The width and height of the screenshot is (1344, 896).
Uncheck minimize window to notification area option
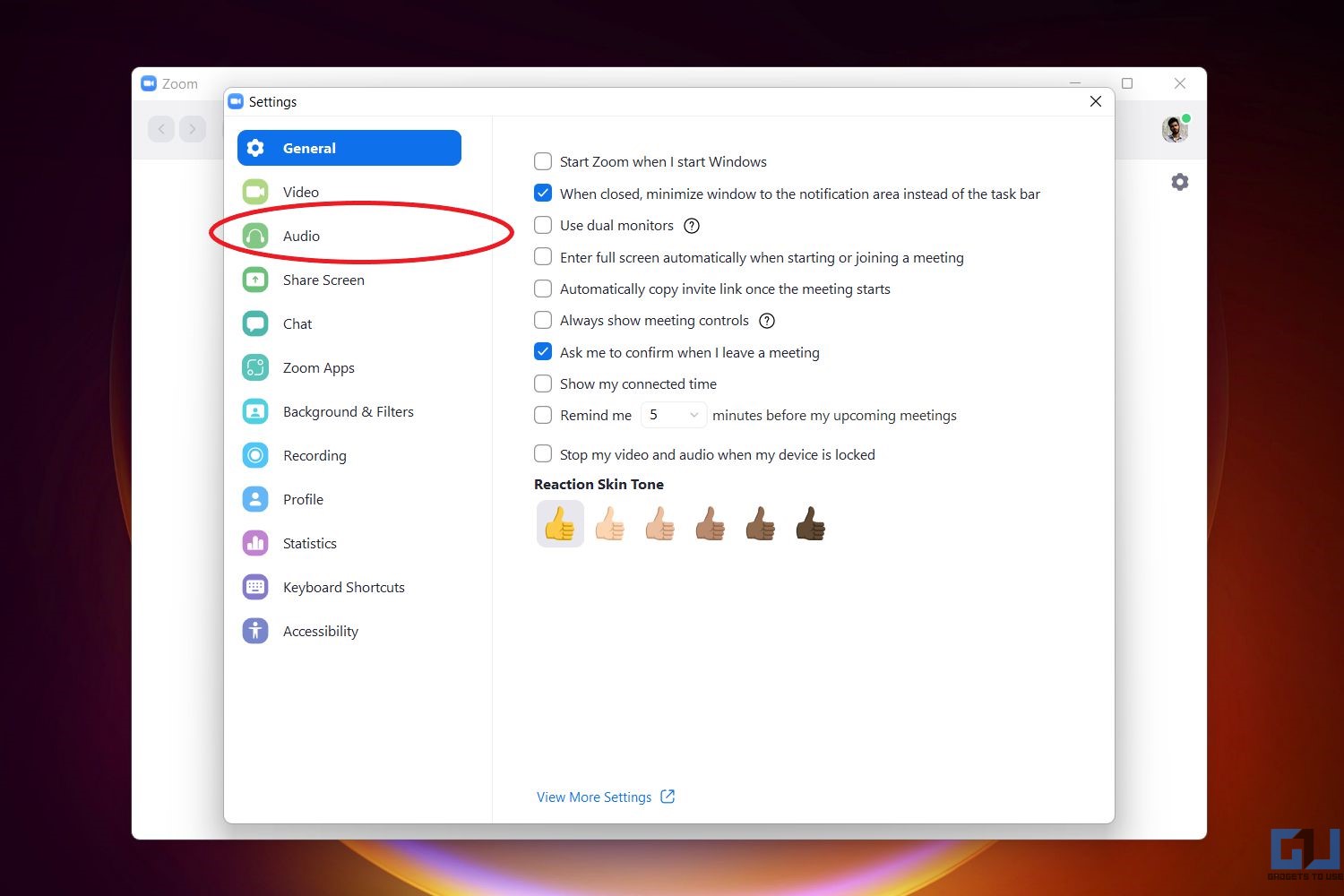coord(543,194)
